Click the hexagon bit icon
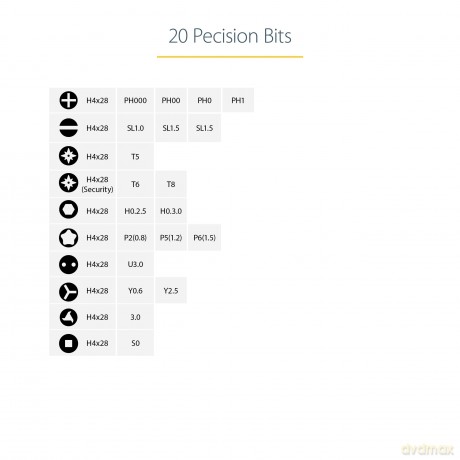This screenshot has width=460, height=460. pyautogui.click(x=69, y=210)
